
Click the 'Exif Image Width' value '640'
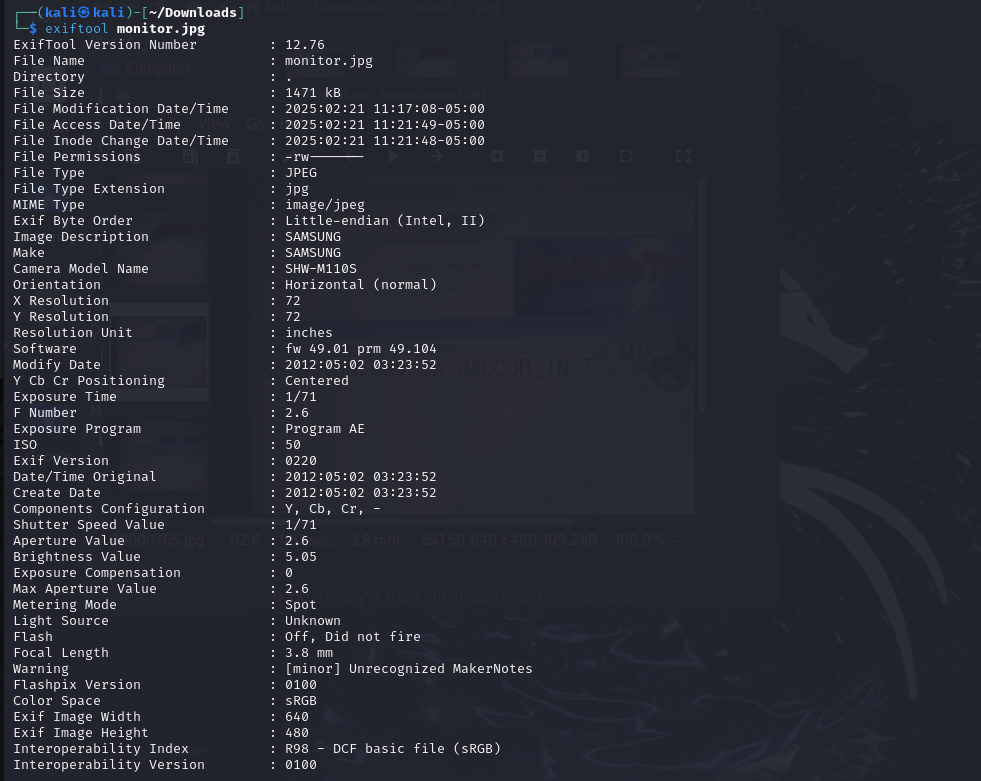coord(297,717)
